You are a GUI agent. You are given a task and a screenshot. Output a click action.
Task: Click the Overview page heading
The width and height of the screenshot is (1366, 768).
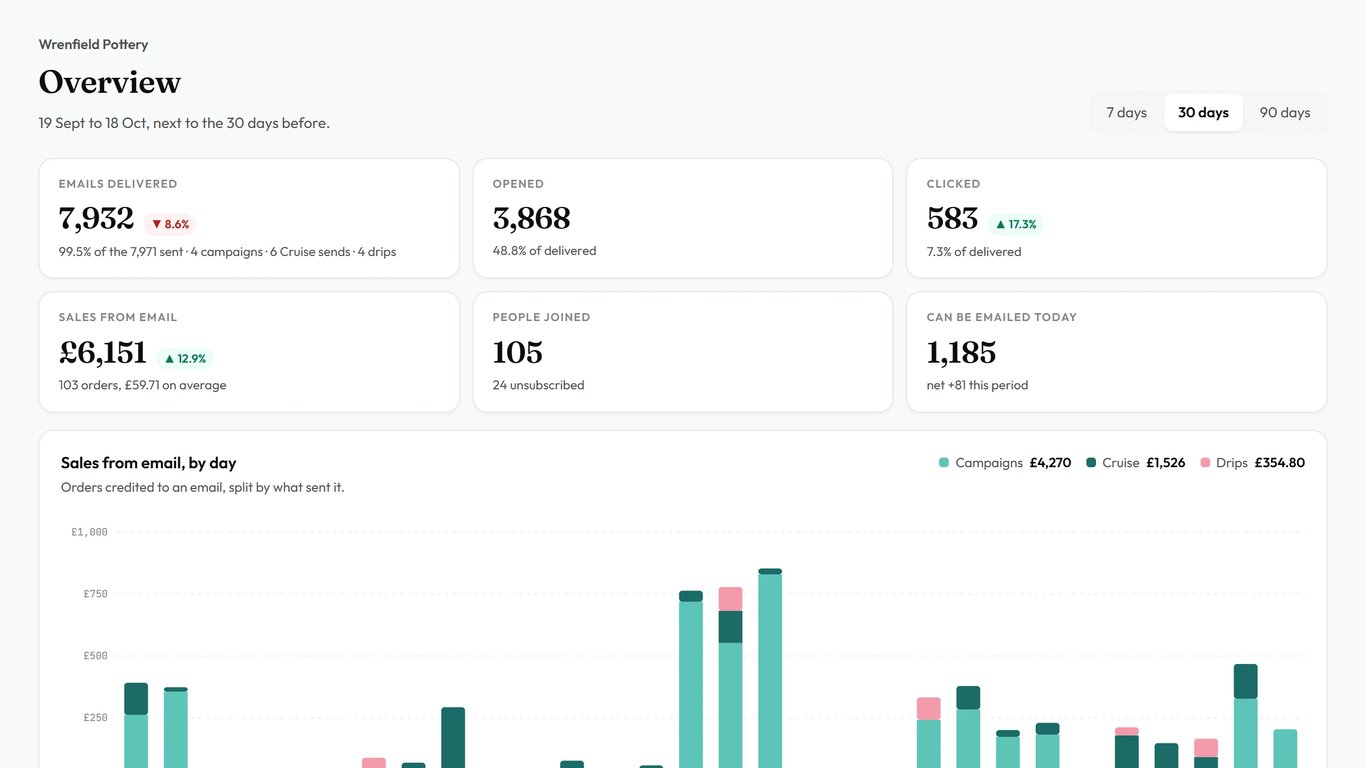click(x=110, y=82)
